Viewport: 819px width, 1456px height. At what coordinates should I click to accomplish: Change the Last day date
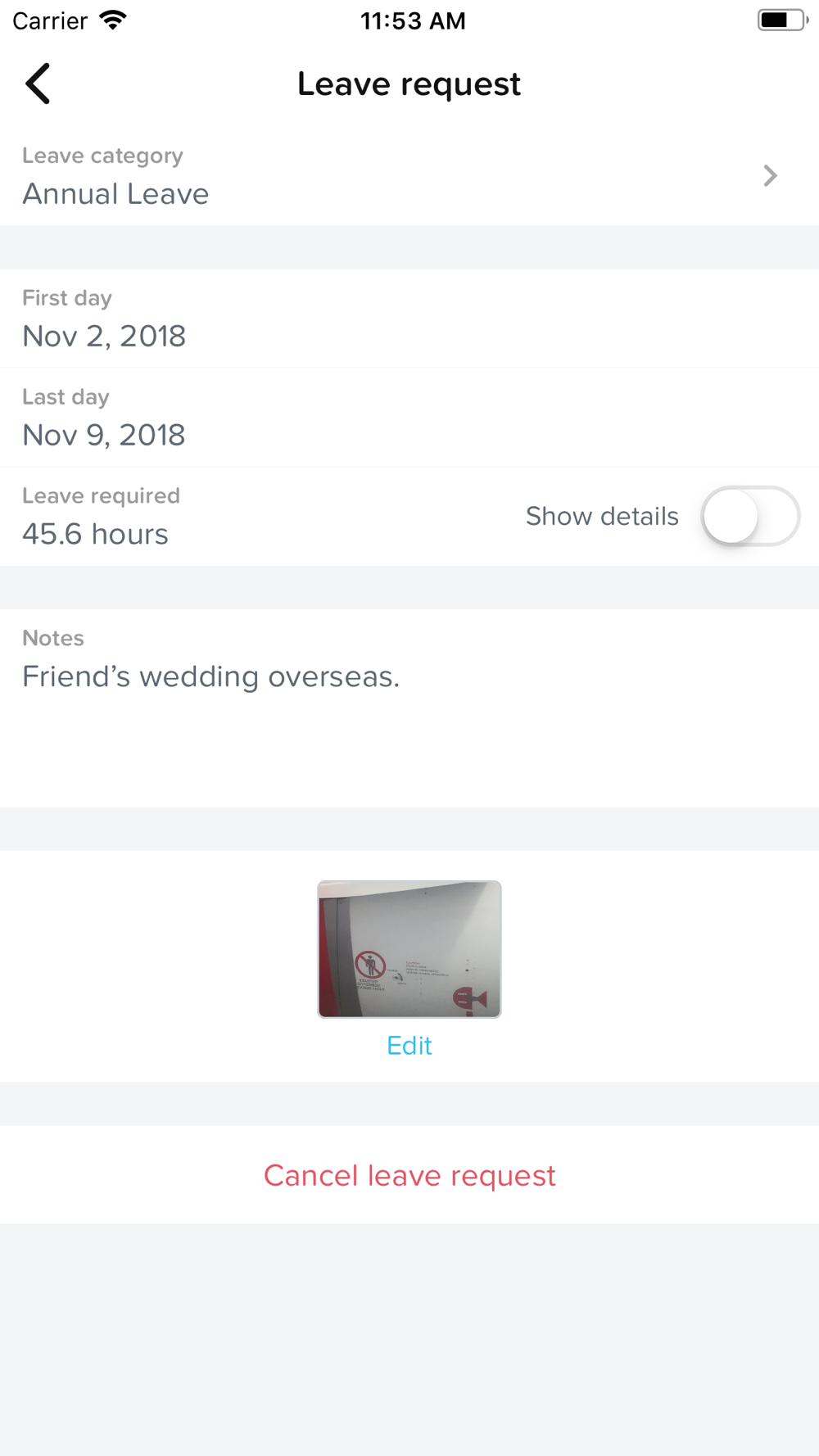(x=409, y=418)
